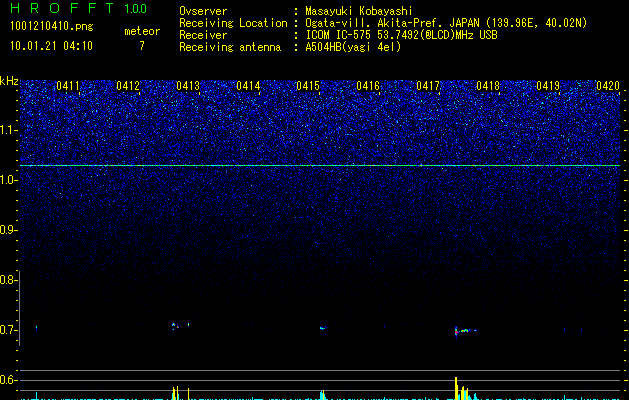Click the meteor echo near 0415
Viewport: 629px width, 400px height.
(323, 328)
